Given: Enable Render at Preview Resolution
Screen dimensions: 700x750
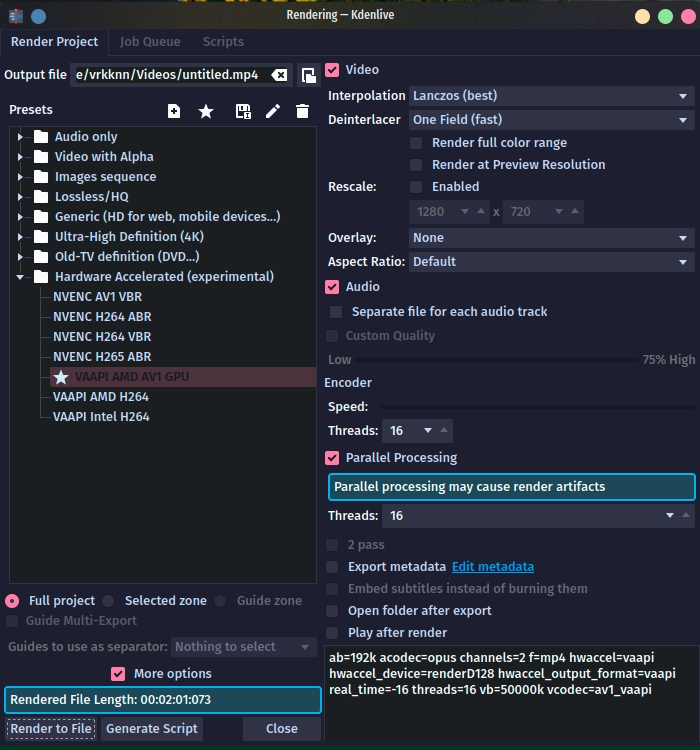Looking at the screenshot, I should pyautogui.click(x=416, y=165).
